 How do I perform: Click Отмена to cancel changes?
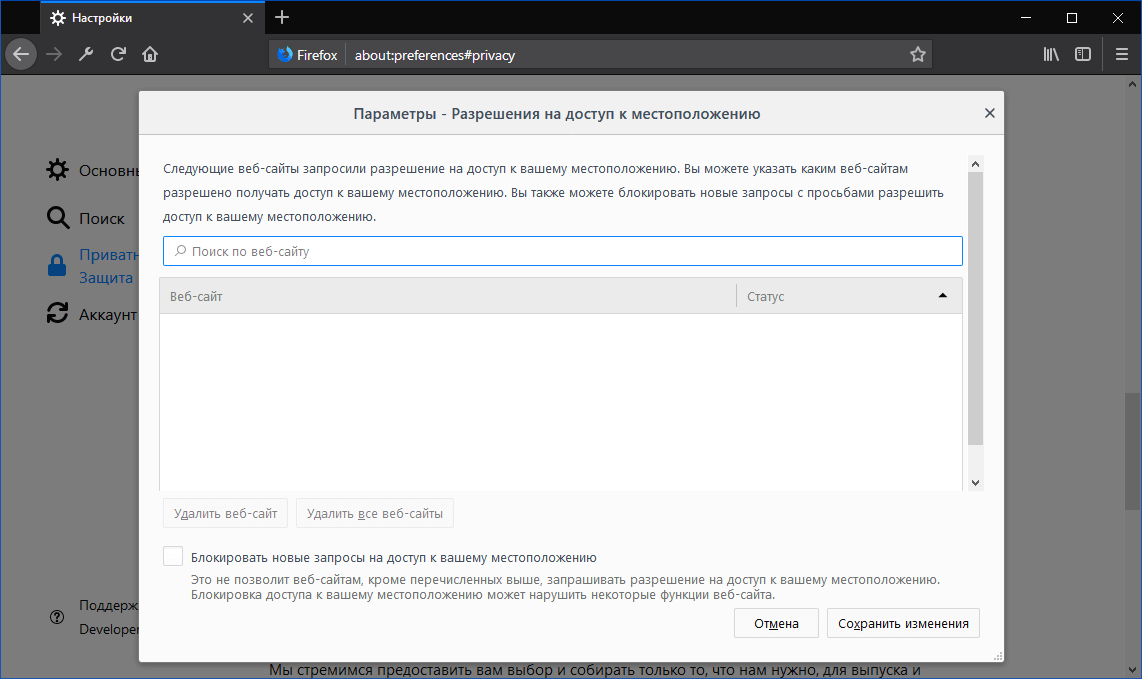tap(776, 622)
